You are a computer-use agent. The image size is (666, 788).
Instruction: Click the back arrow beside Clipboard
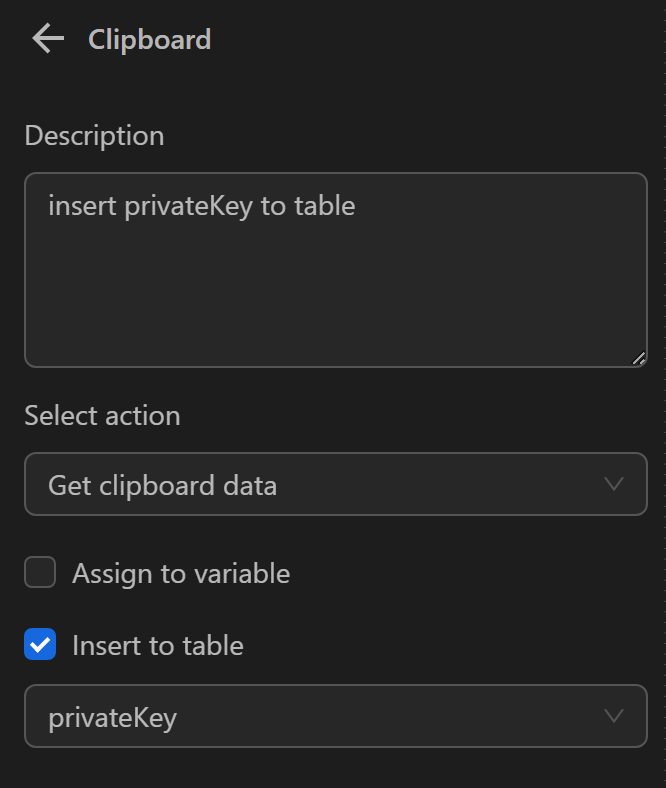[47, 39]
